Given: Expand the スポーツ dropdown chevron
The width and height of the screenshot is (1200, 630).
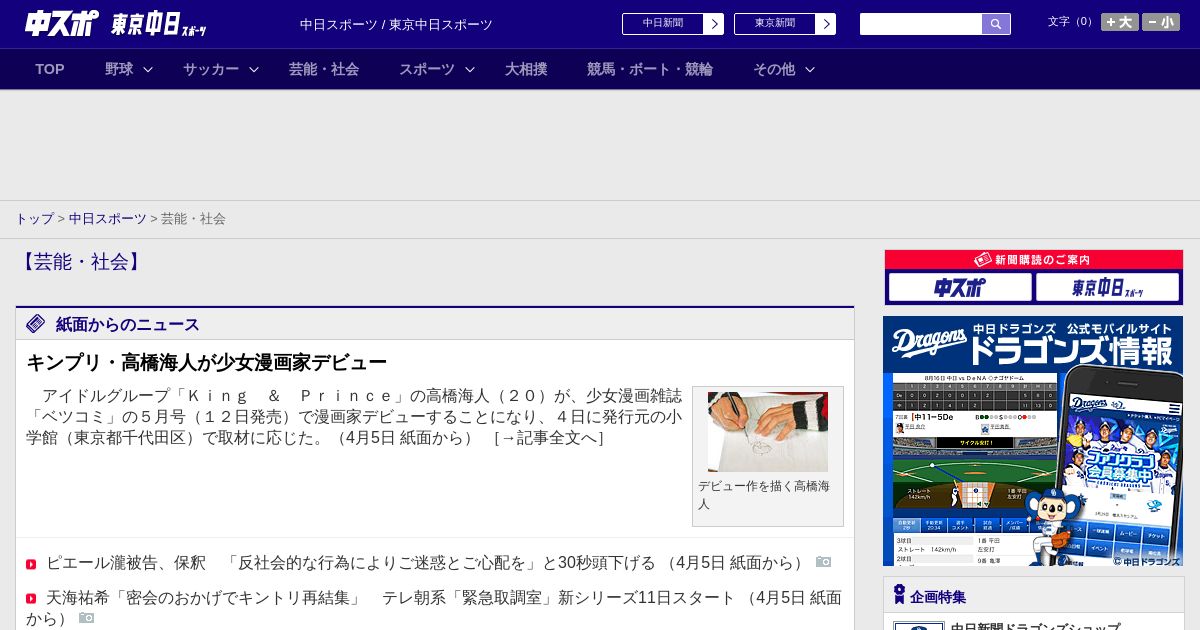Looking at the screenshot, I should pos(470,70).
